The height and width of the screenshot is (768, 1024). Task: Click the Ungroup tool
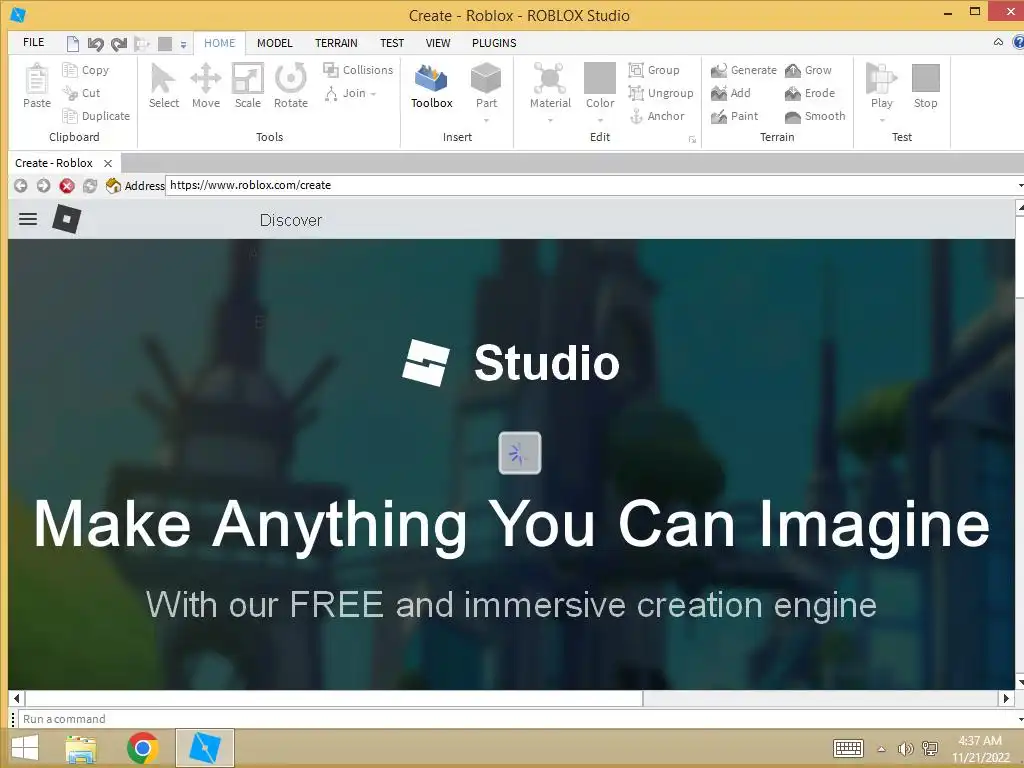[661, 93]
